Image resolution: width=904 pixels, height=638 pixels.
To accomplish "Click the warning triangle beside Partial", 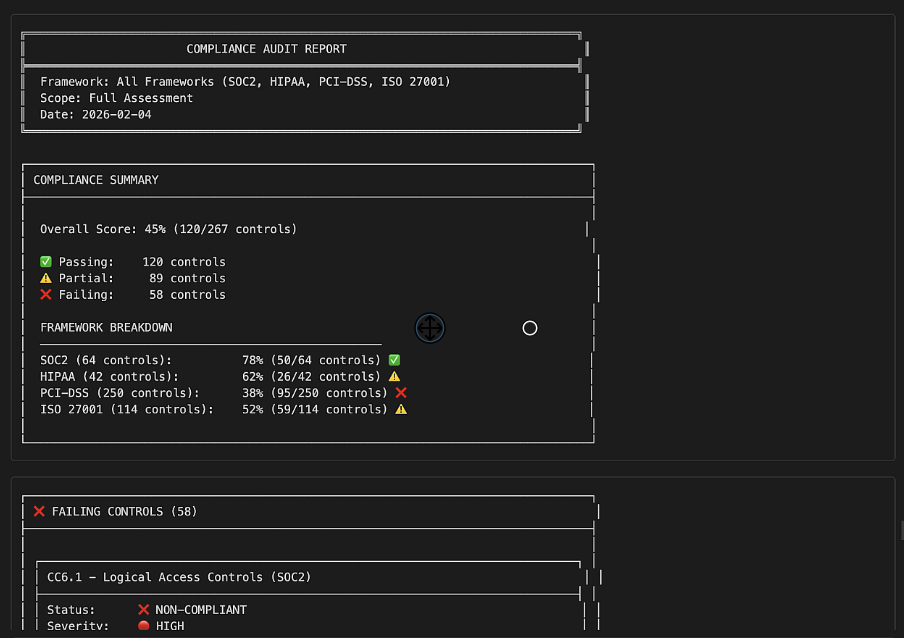I will 46,278.
